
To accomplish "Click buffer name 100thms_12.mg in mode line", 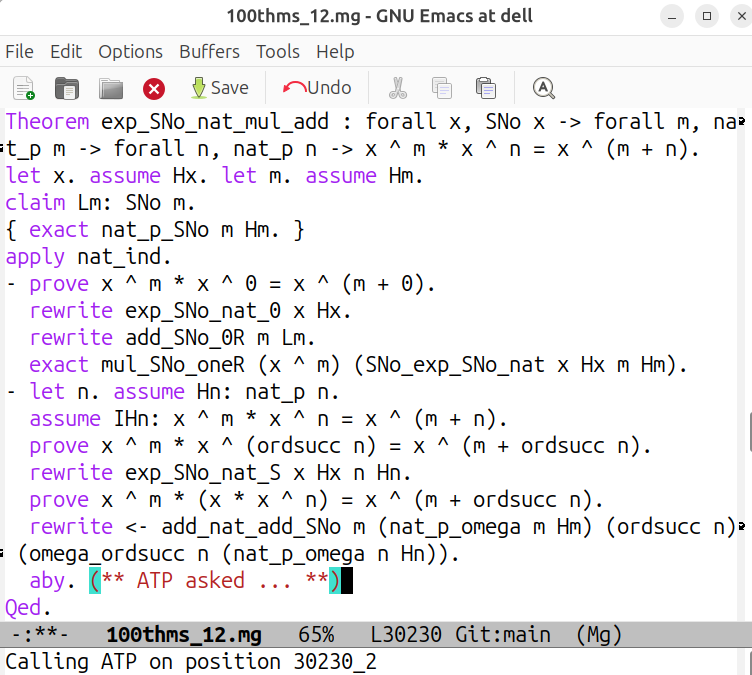I will coord(183,634).
